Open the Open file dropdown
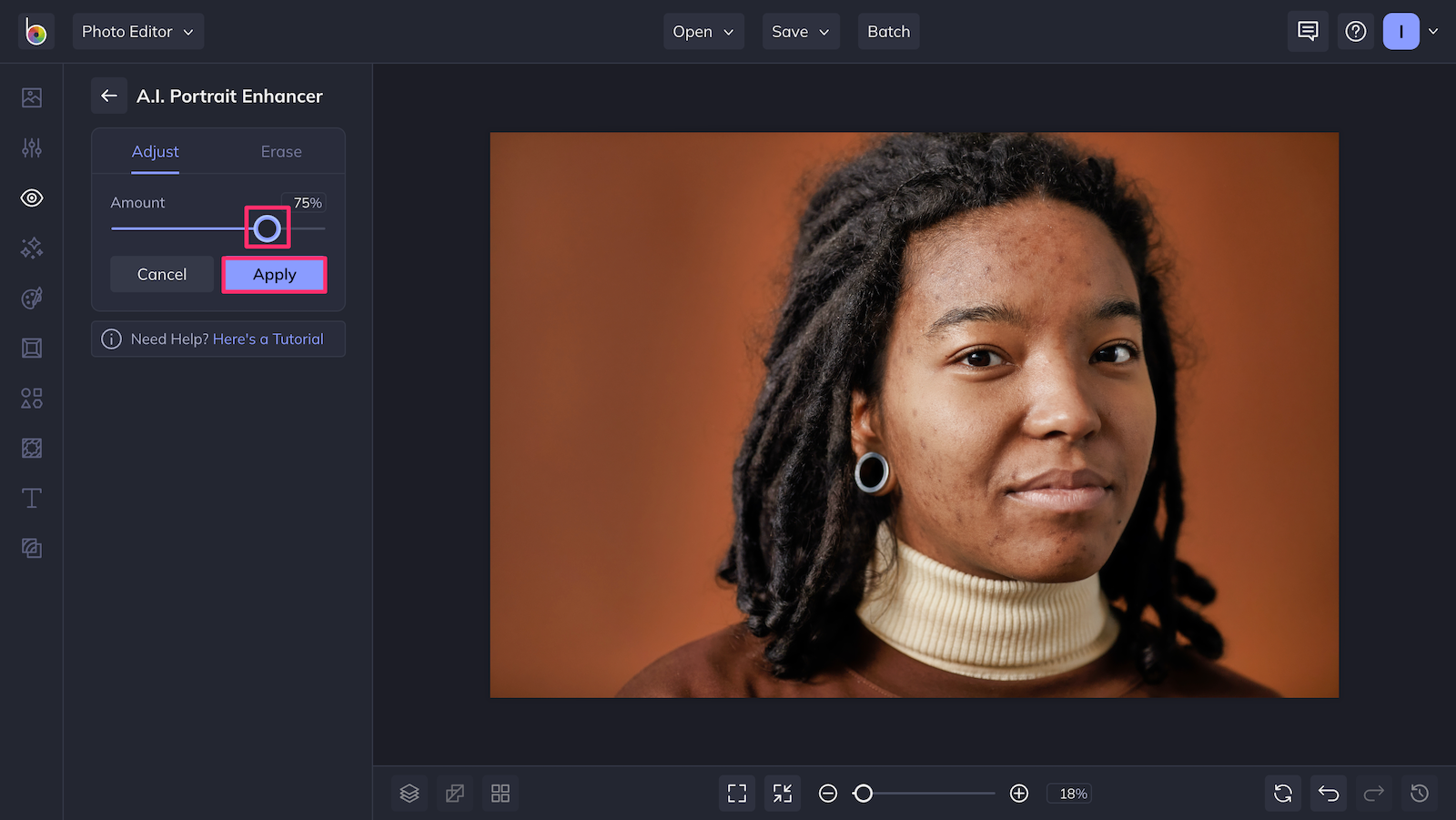The height and width of the screenshot is (820, 1456). pos(703,31)
